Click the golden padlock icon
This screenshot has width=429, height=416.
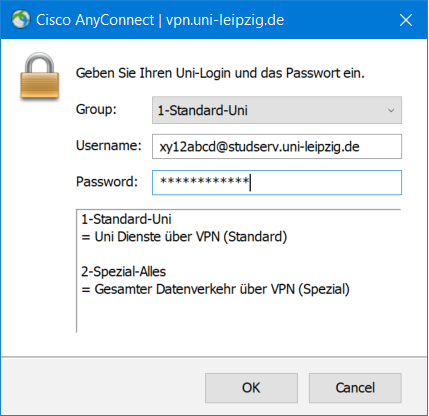point(40,76)
